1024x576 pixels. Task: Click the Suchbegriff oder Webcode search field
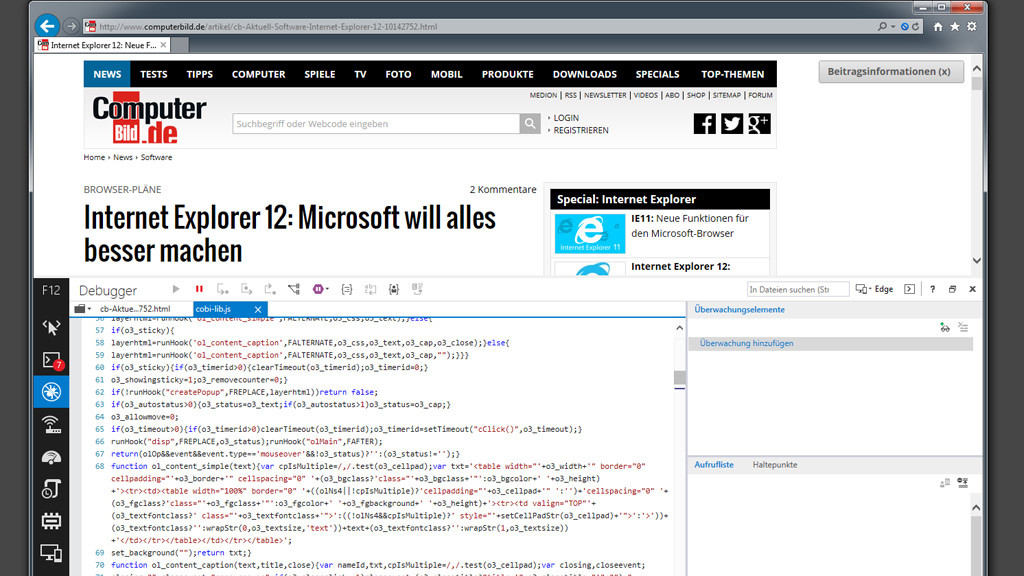pyautogui.click(x=376, y=123)
